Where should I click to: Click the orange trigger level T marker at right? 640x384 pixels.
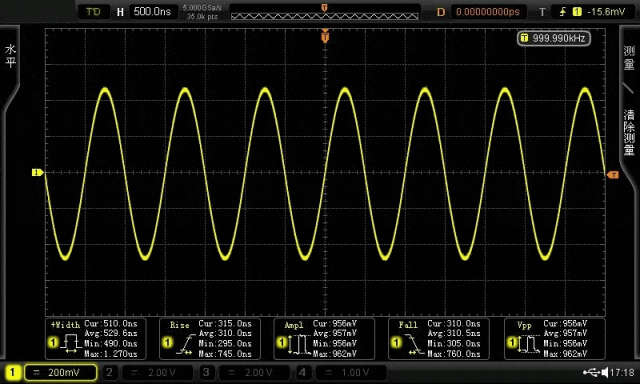[x=613, y=175]
